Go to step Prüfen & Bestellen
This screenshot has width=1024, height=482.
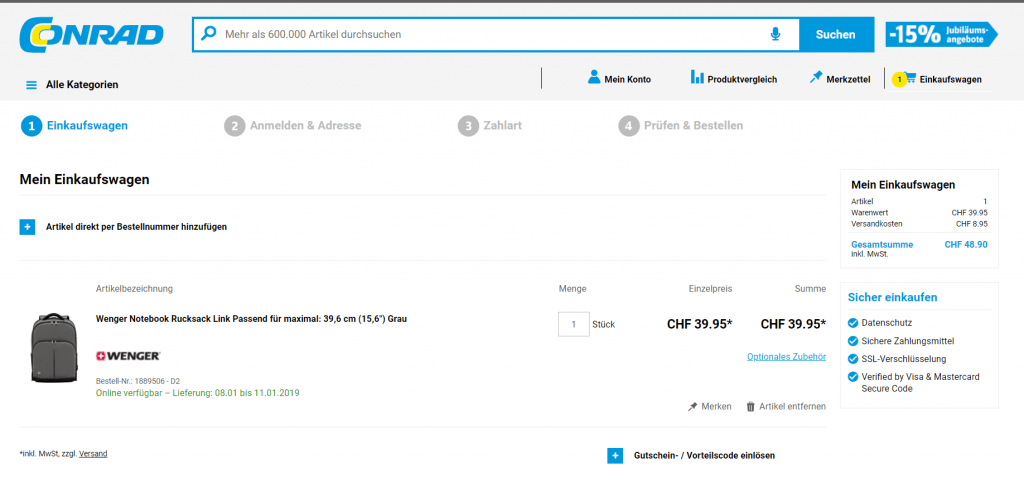coord(680,126)
